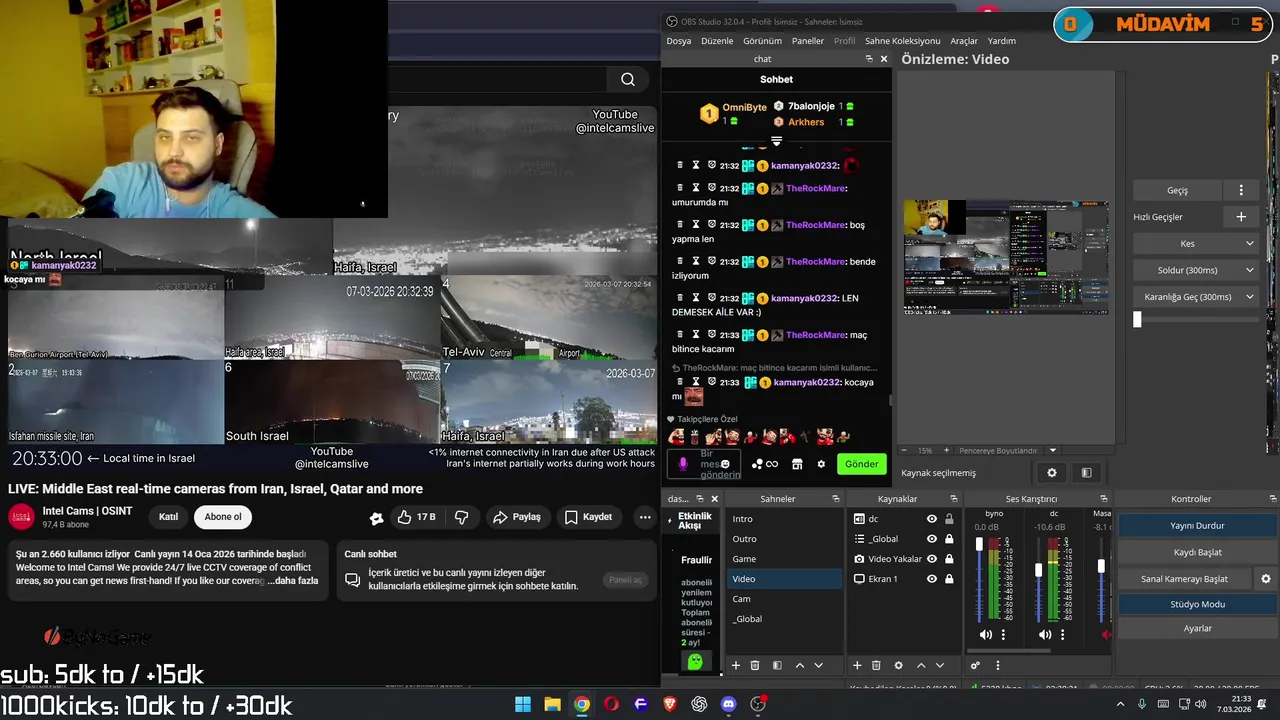The width and height of the screenshot is (1280, 720).
Task: Open Dosya menu in OBS
Action: click(x=679, y=41)
